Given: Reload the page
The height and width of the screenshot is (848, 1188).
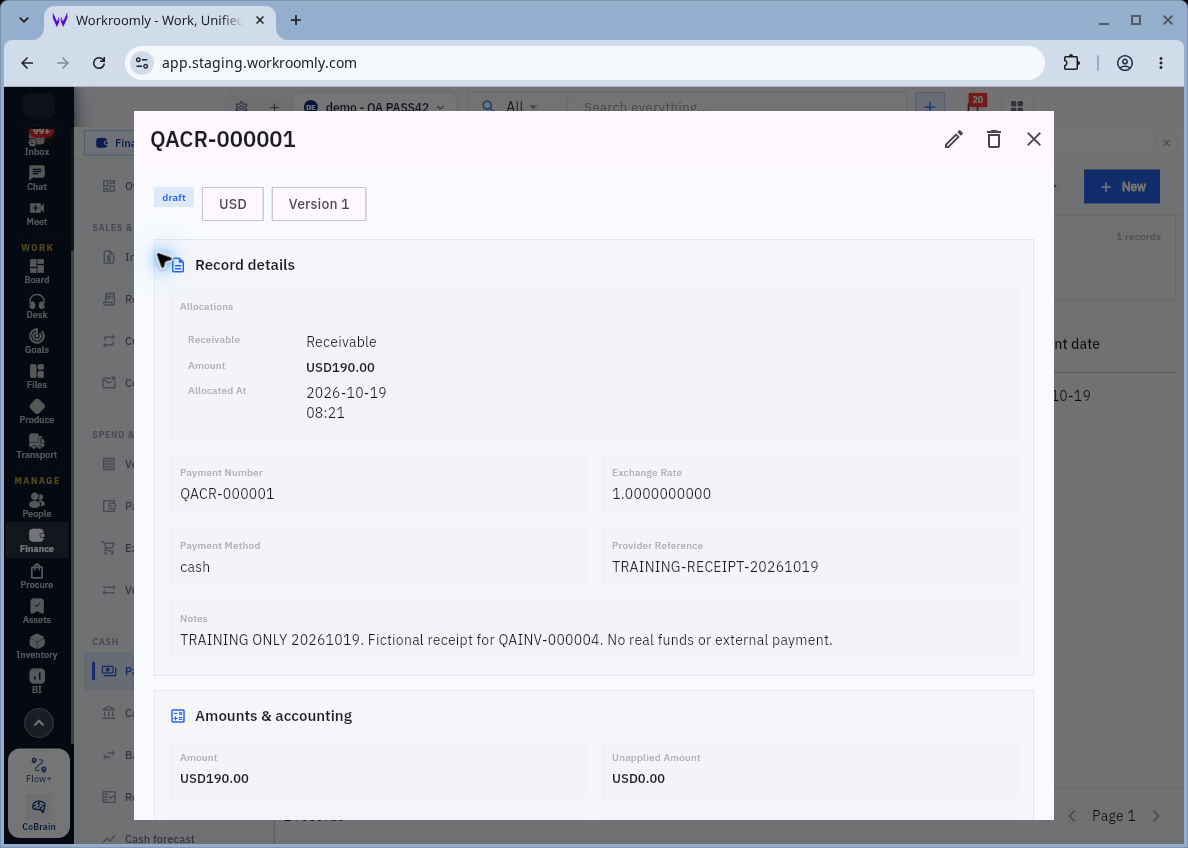Looking at the screenshot, I should click(98, 63).
